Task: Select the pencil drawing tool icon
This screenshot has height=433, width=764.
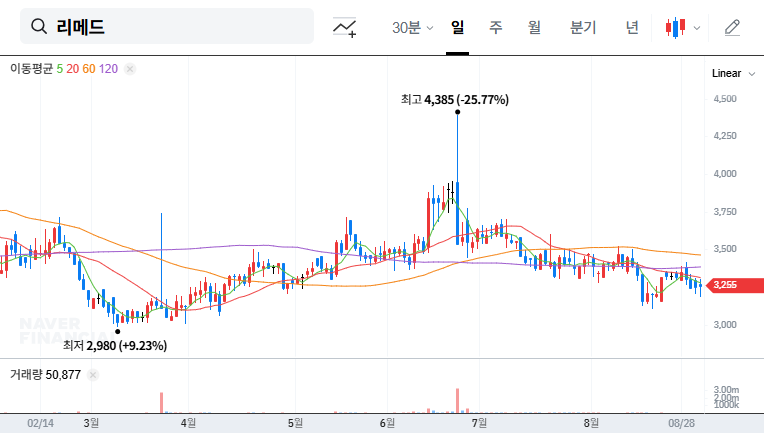Action: click(732, 28)
